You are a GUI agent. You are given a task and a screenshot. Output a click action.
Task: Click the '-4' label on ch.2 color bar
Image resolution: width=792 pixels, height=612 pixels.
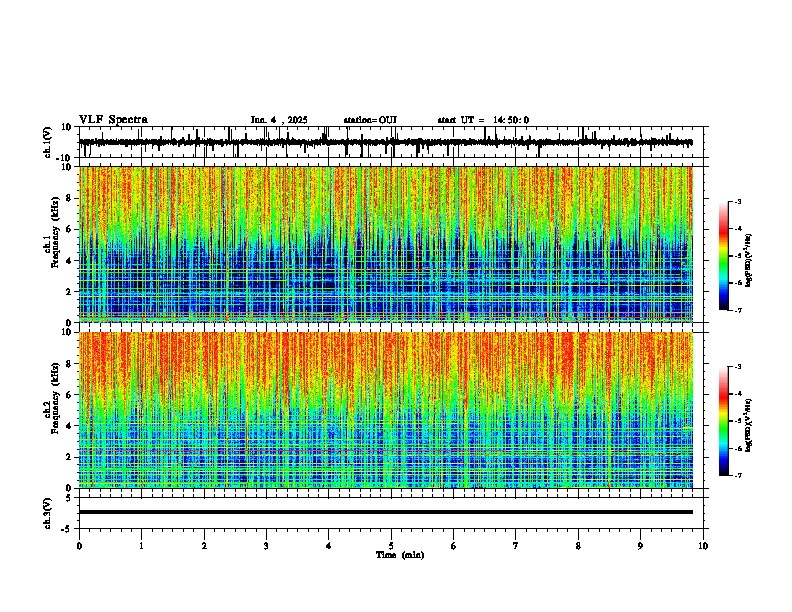click(738, 394)
